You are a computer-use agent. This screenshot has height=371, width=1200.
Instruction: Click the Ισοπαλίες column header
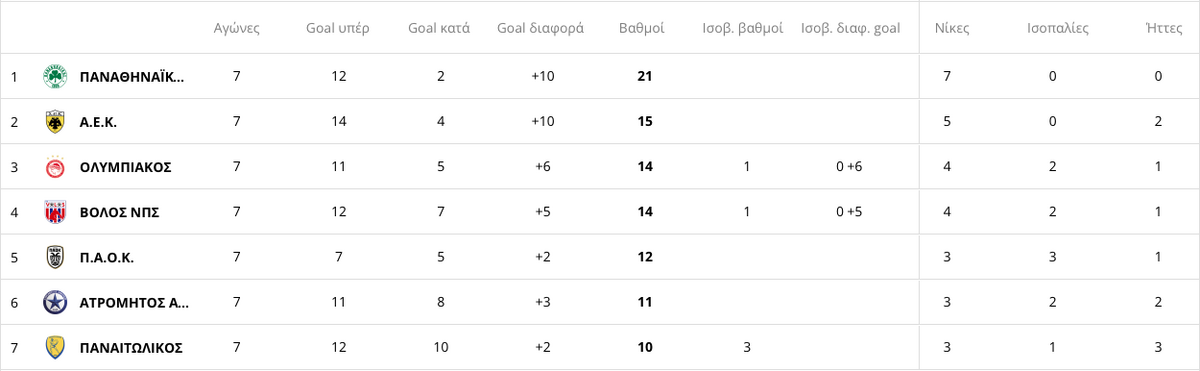point(1053,28)
